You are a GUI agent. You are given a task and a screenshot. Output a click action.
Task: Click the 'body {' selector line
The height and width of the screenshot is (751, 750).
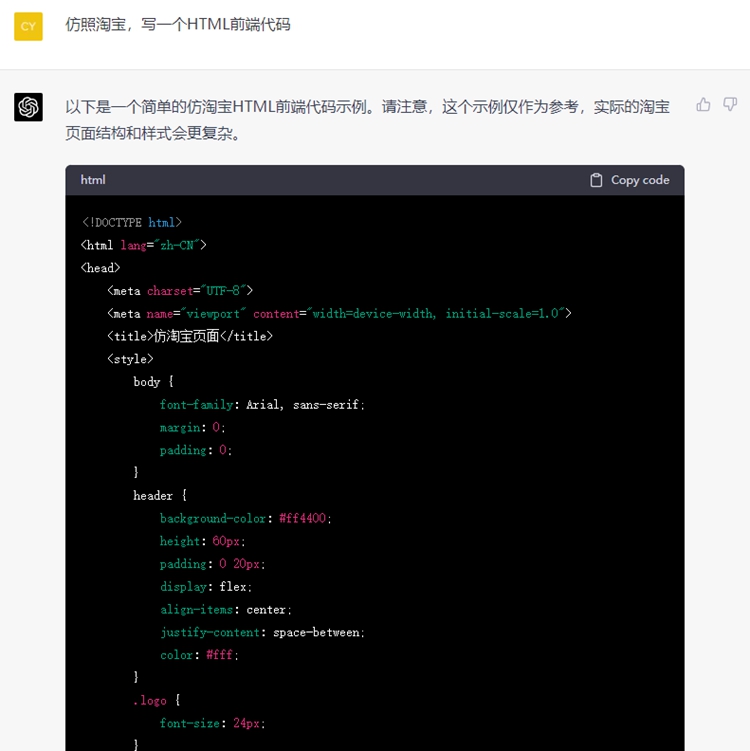153,382
